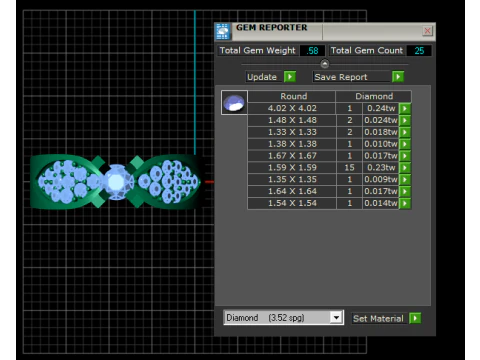Viewport: 480px width, 360px height.
Task: Click the green arrow for the 4.02 X 4.02 row
Action: click(405, 108)
